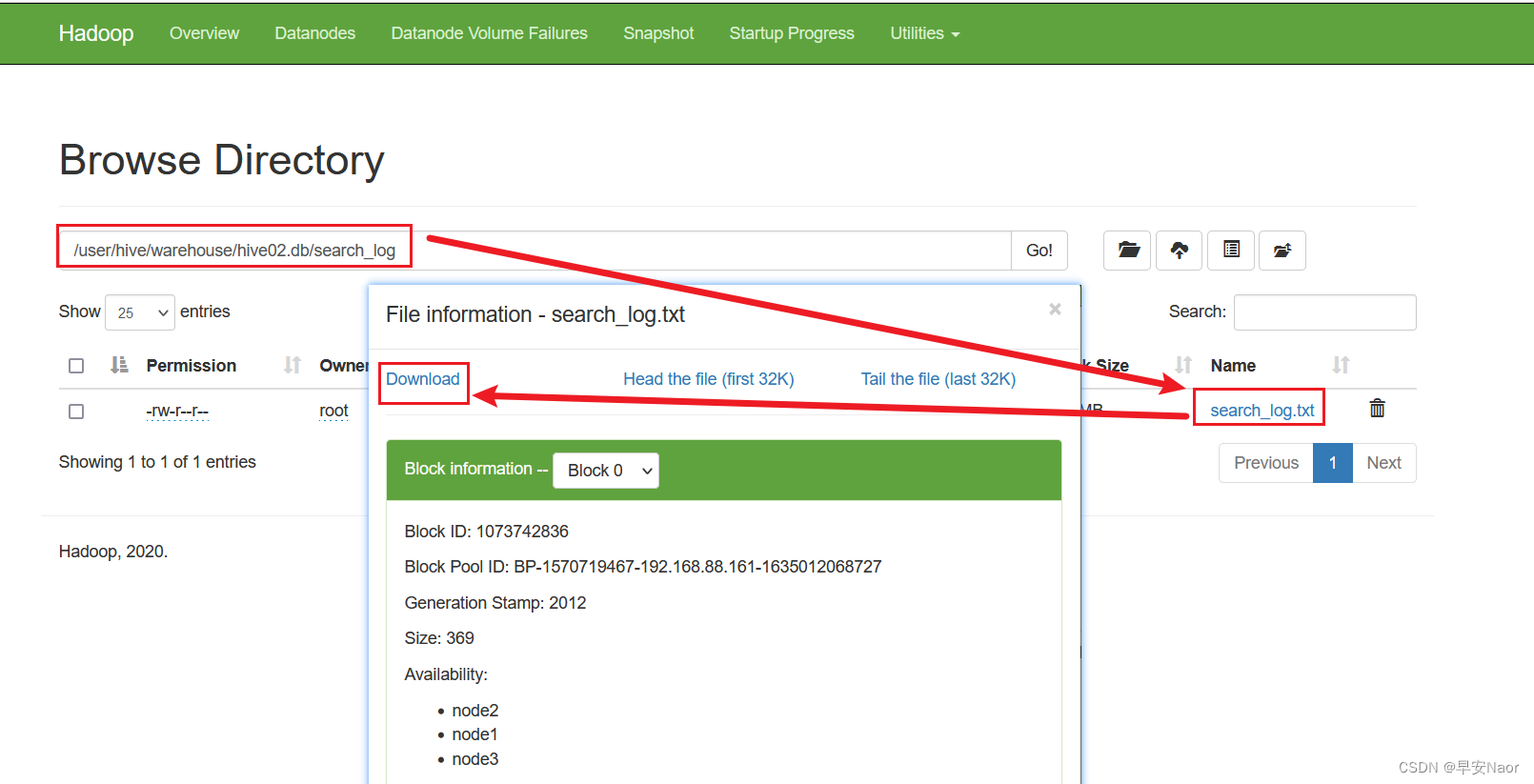Sort by the Permission column icon
This screenshot has height=784, width=1534.
119,365
